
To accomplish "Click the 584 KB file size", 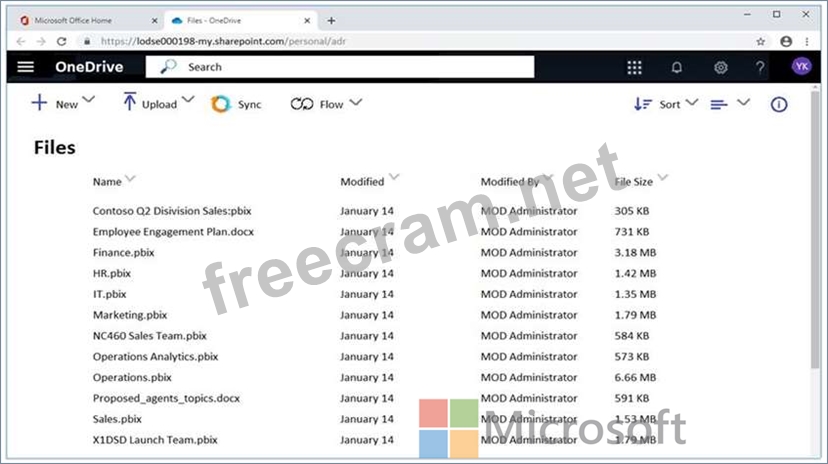I will point(632,336).
